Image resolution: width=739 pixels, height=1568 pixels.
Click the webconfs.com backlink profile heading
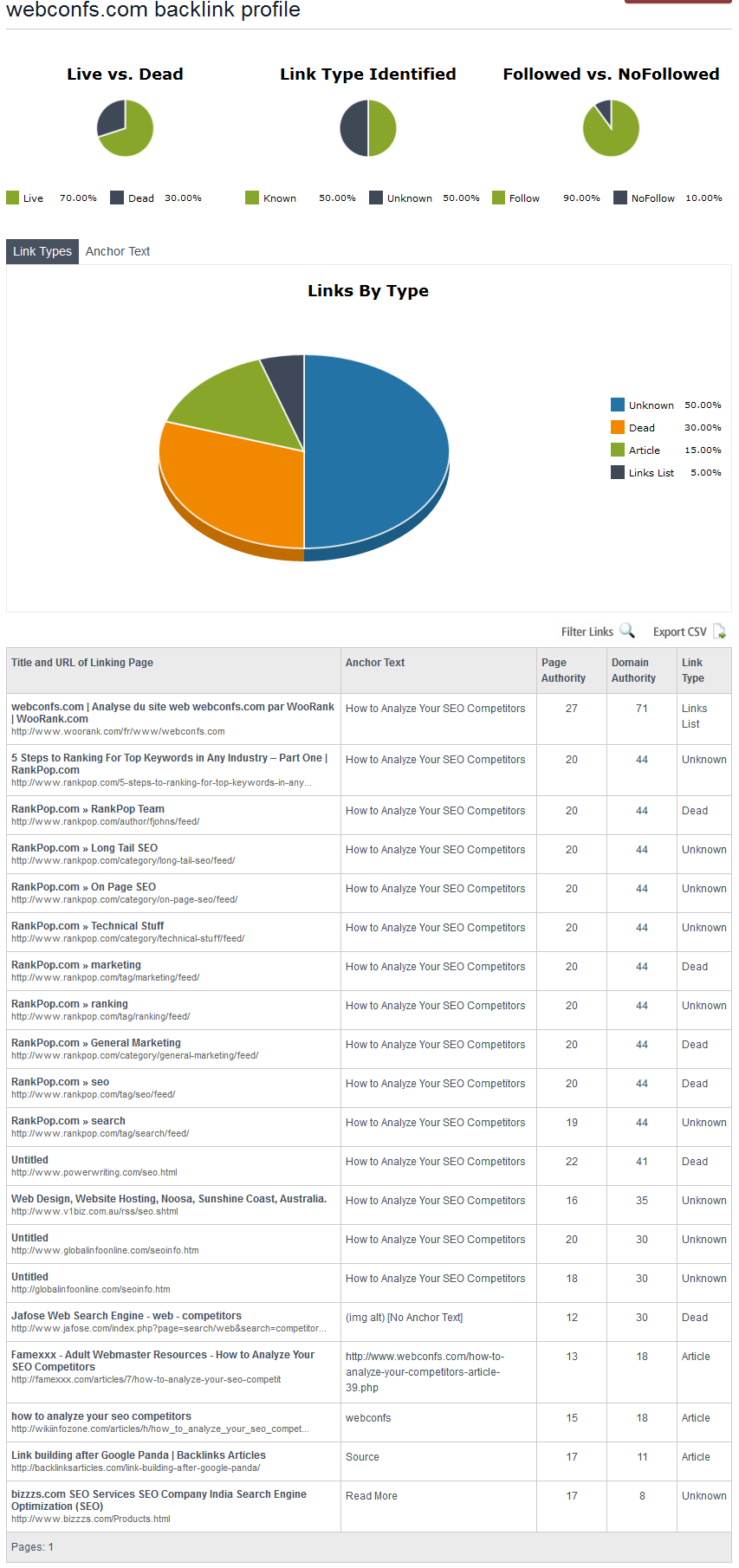[153, 10]
